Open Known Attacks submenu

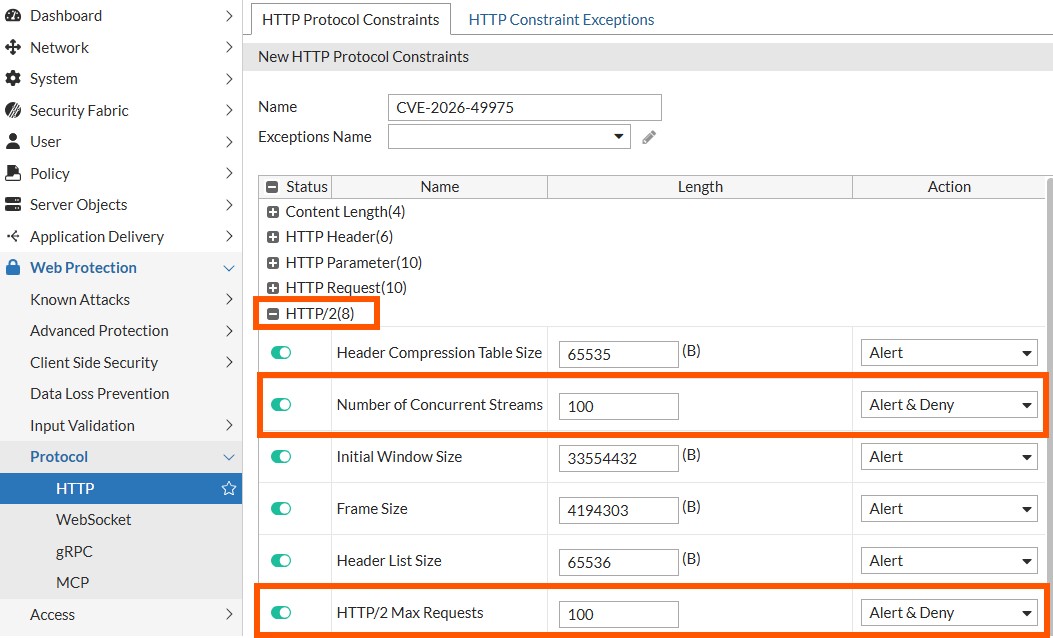click(121, 300)
